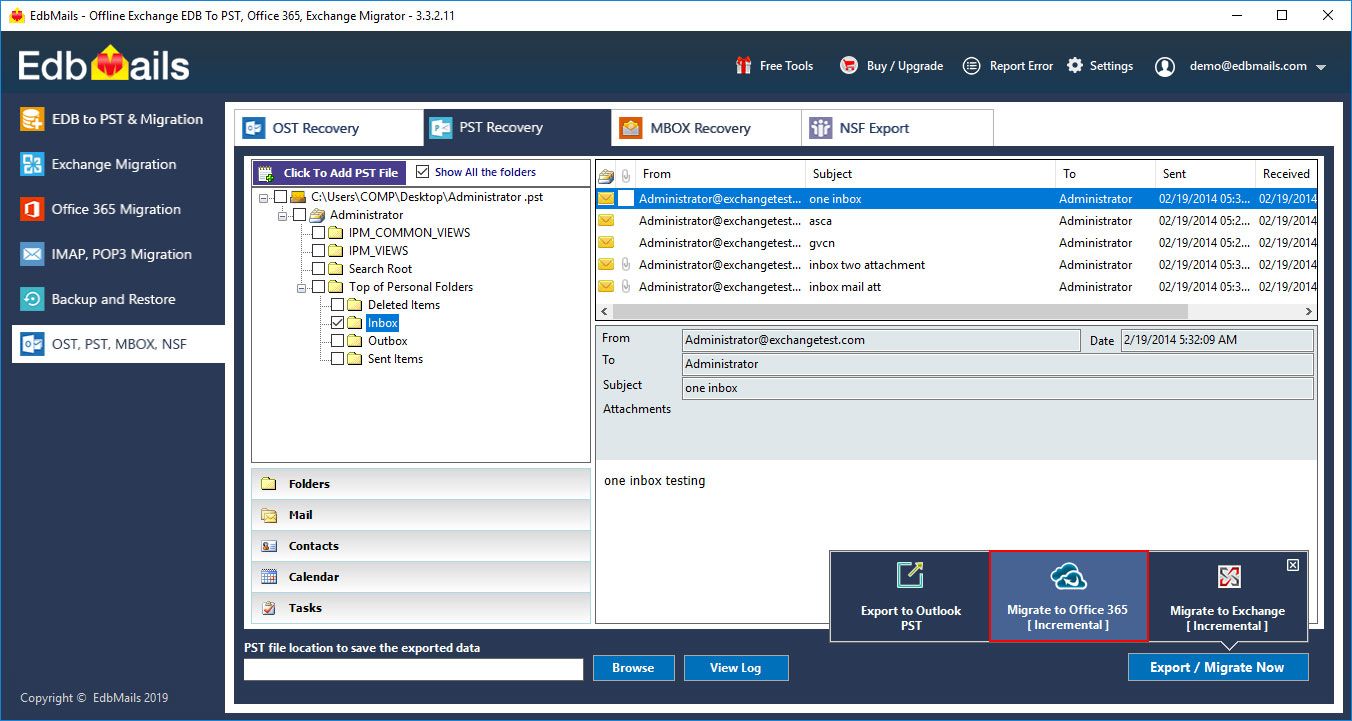This screenshot has width=1352, height=721.
Task: Click the envelope icon of 'asca' email
Action: (606, 221)
